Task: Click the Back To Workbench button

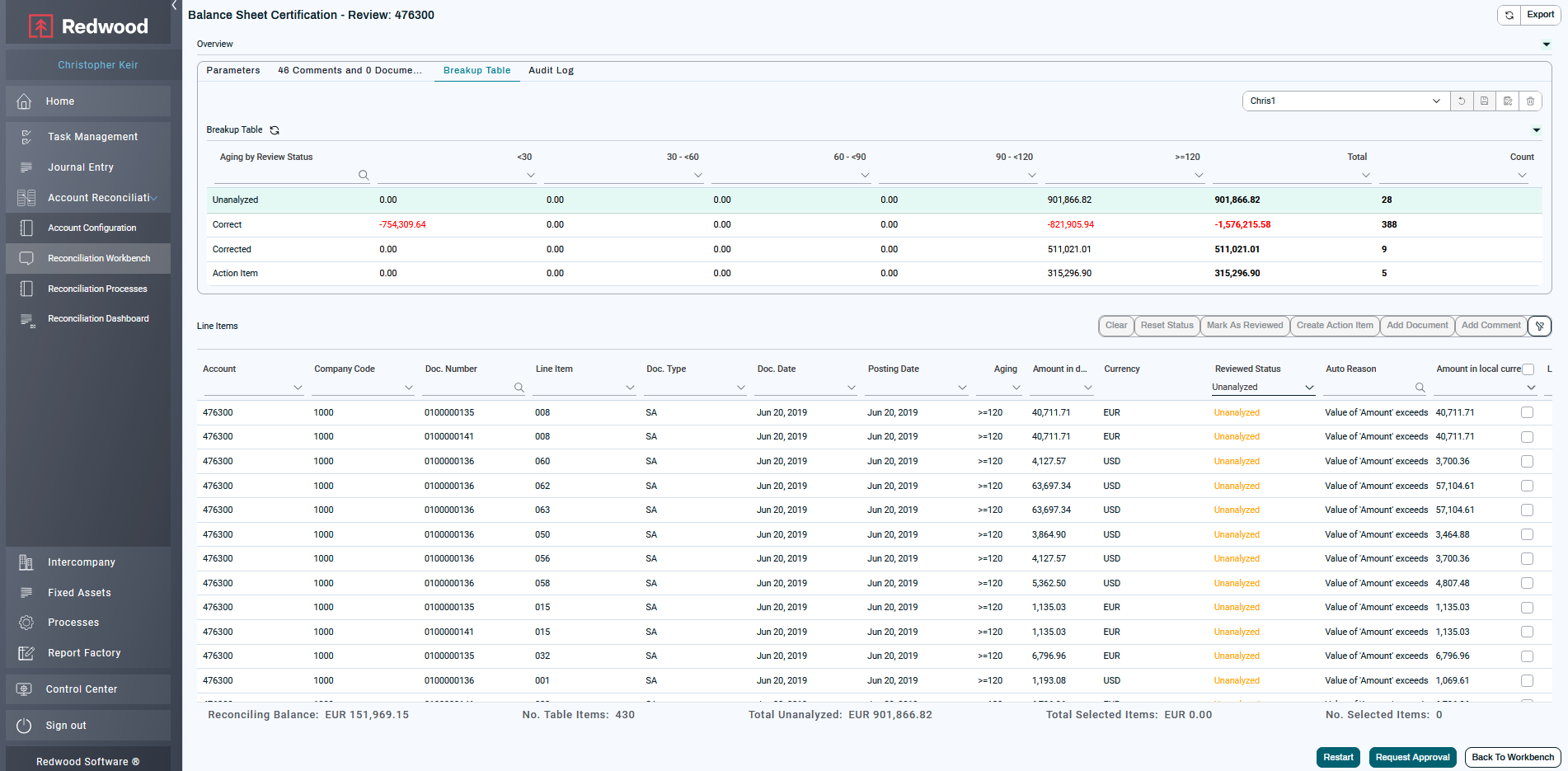Action: [x=1512, y=757]
